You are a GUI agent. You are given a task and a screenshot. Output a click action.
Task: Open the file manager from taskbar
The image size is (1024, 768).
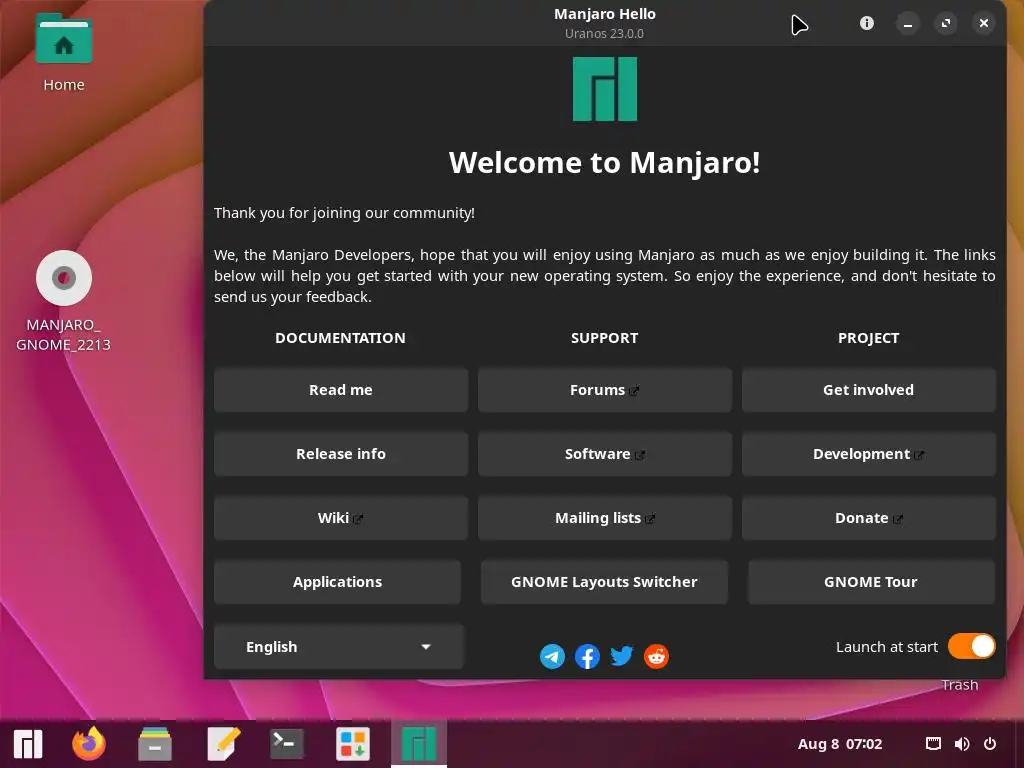[x=155, y=744]
